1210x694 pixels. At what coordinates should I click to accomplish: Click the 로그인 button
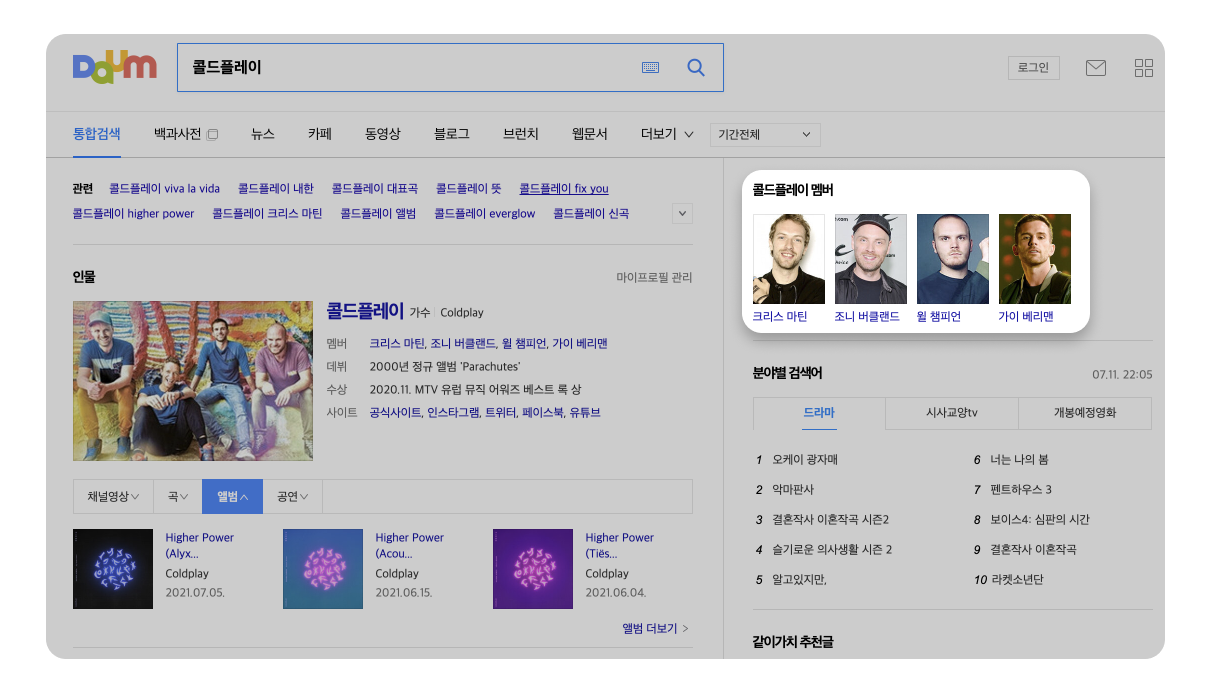1033,68
